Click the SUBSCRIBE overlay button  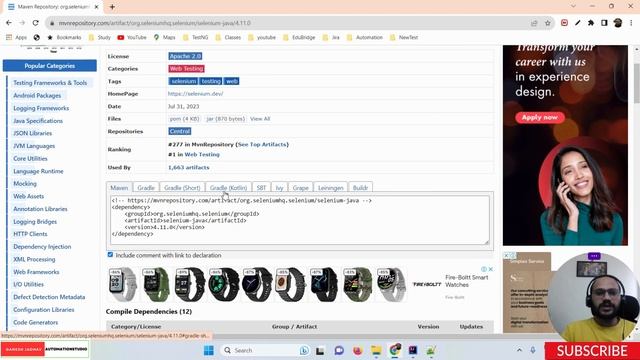tap(592, 351)
